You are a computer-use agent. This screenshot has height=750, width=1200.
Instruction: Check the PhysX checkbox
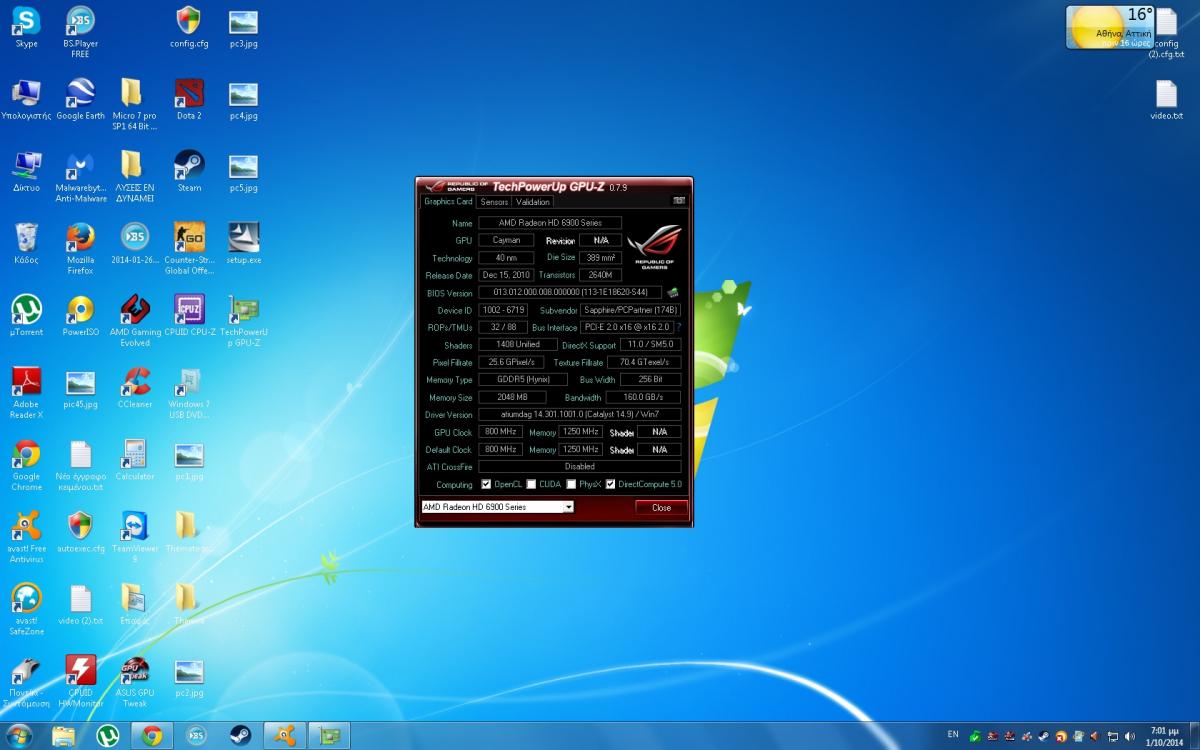click(571, 484)
